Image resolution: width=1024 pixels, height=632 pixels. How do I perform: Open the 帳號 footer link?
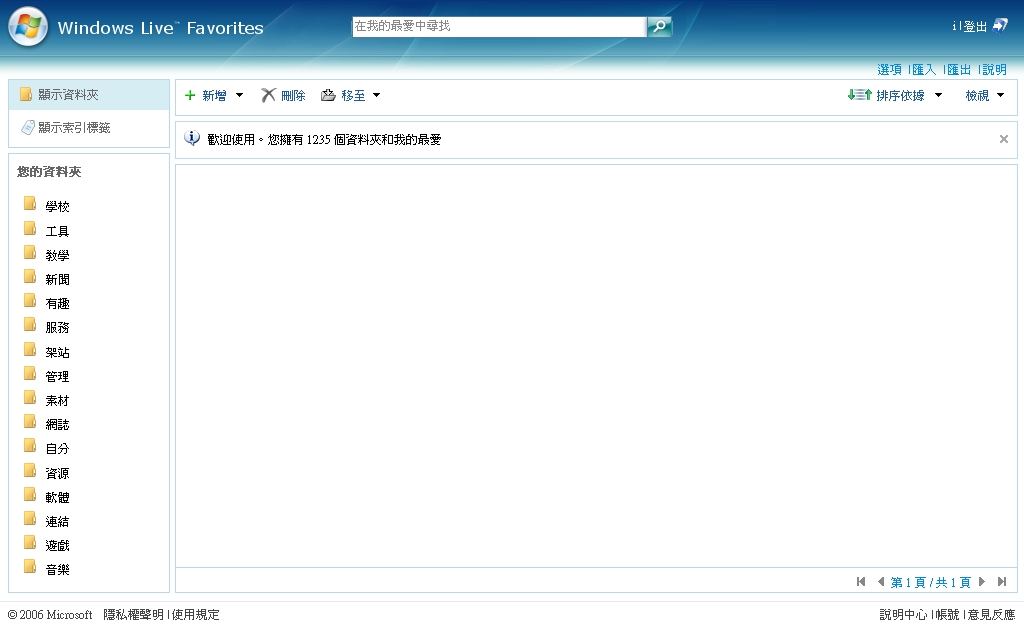(948, 614)
